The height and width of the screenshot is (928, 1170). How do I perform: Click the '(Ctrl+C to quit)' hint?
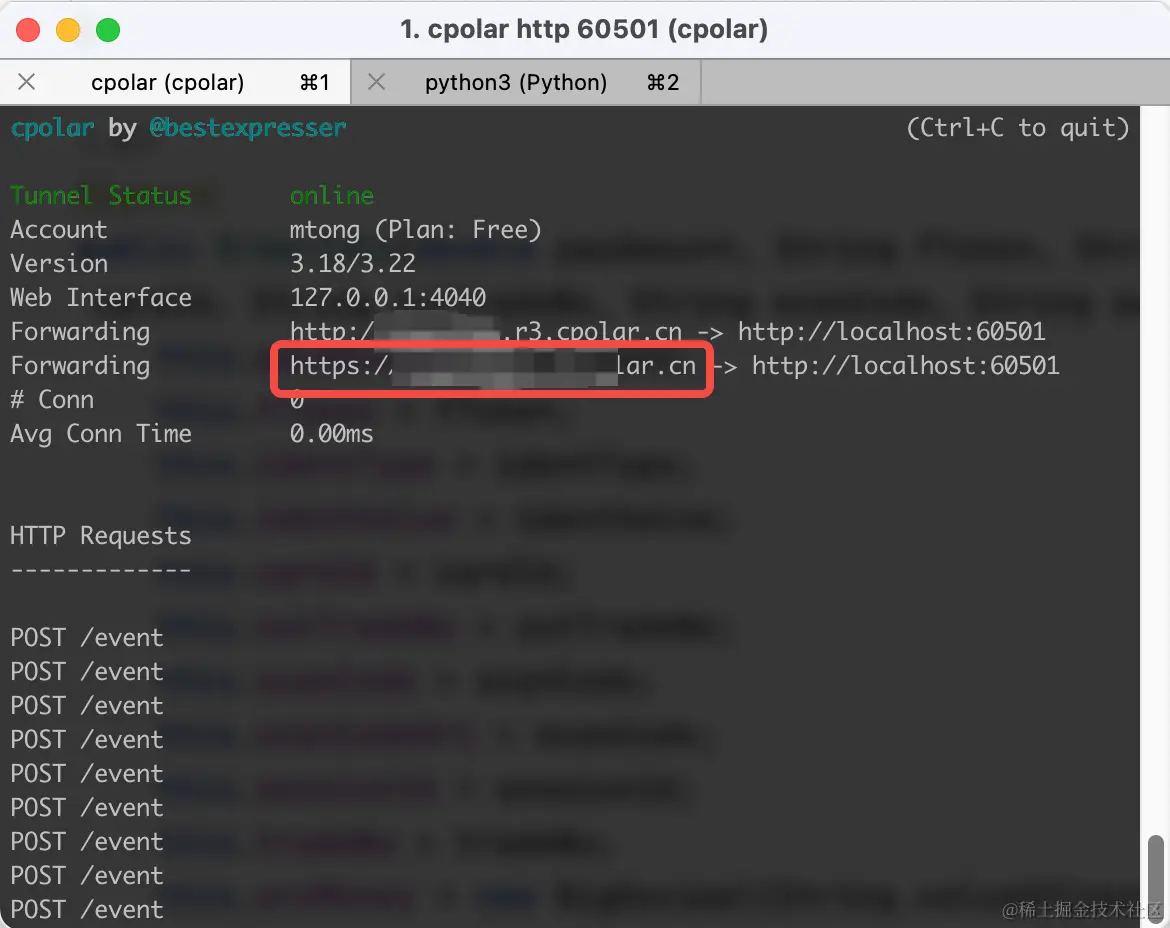(1018, 128)
